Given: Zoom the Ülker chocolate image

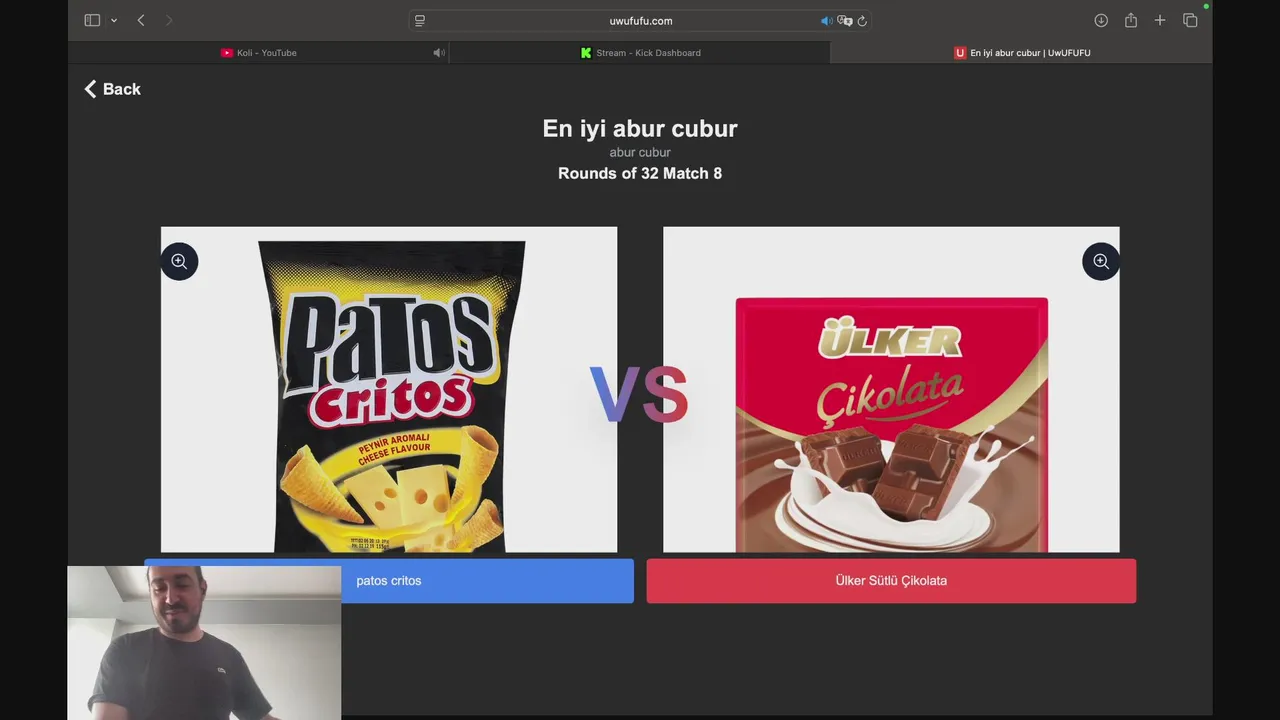Looking at the screenshot, I should pos(1101,261).
